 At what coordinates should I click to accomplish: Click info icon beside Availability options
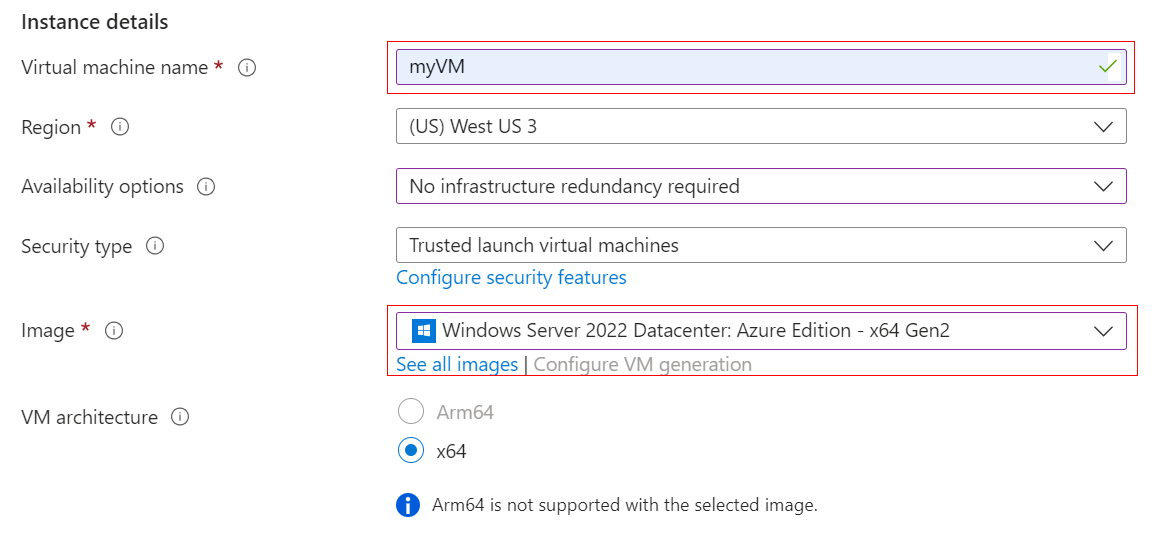pos(206,187)
